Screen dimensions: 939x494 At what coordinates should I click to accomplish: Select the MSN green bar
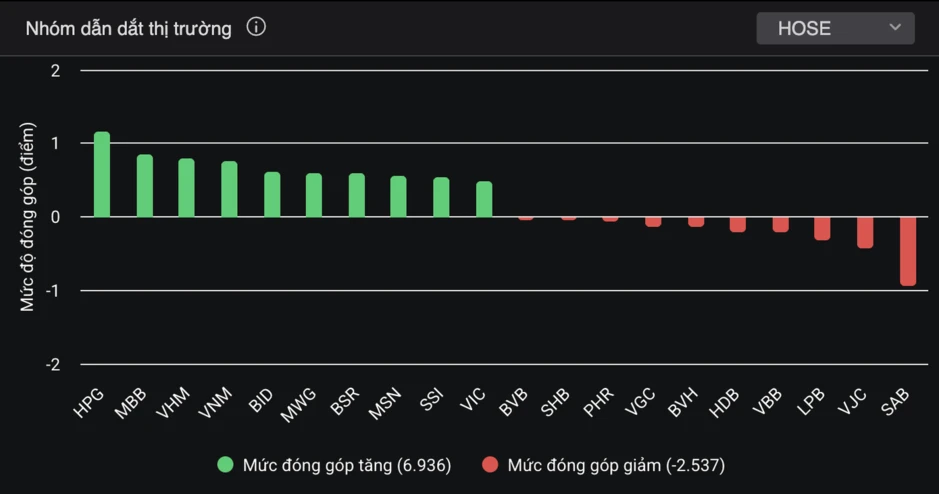pyautogui.click(x=398, y=196)
